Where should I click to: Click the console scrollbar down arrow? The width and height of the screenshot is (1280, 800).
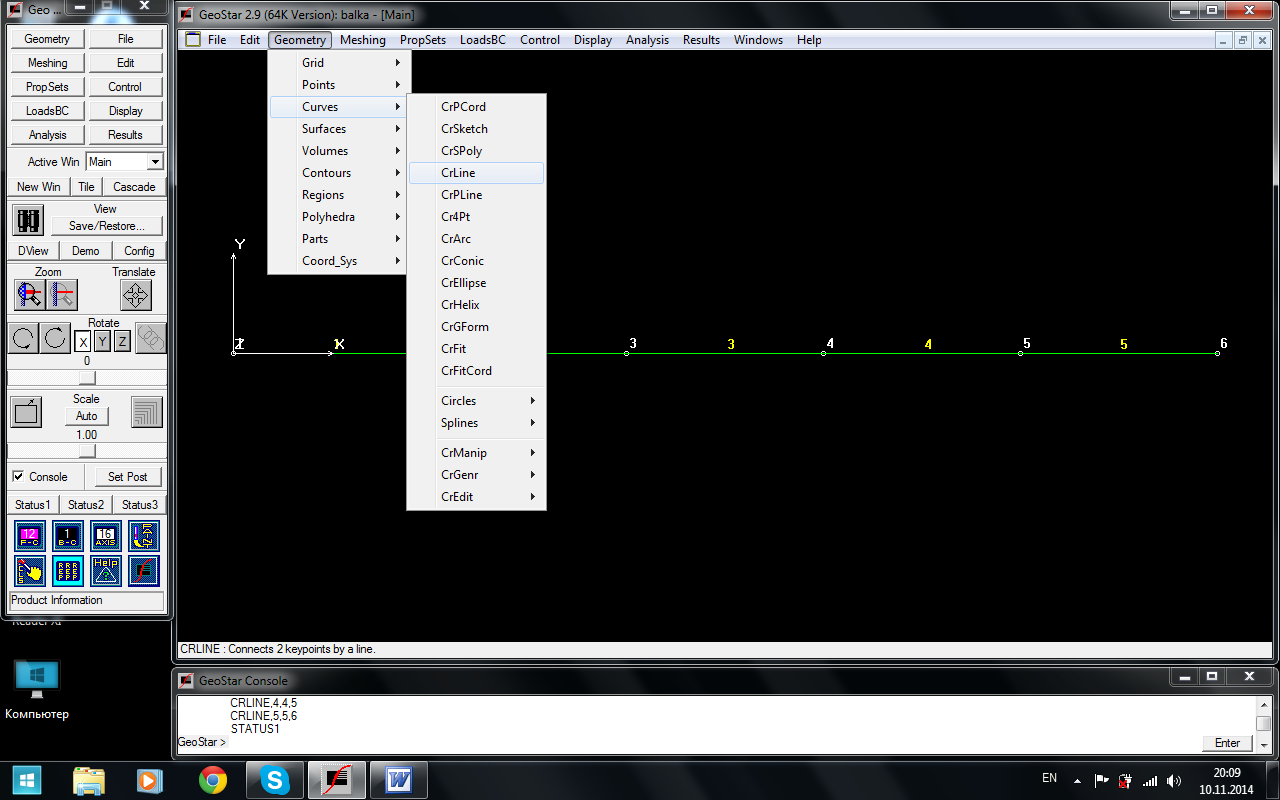tap(1264, 744)
